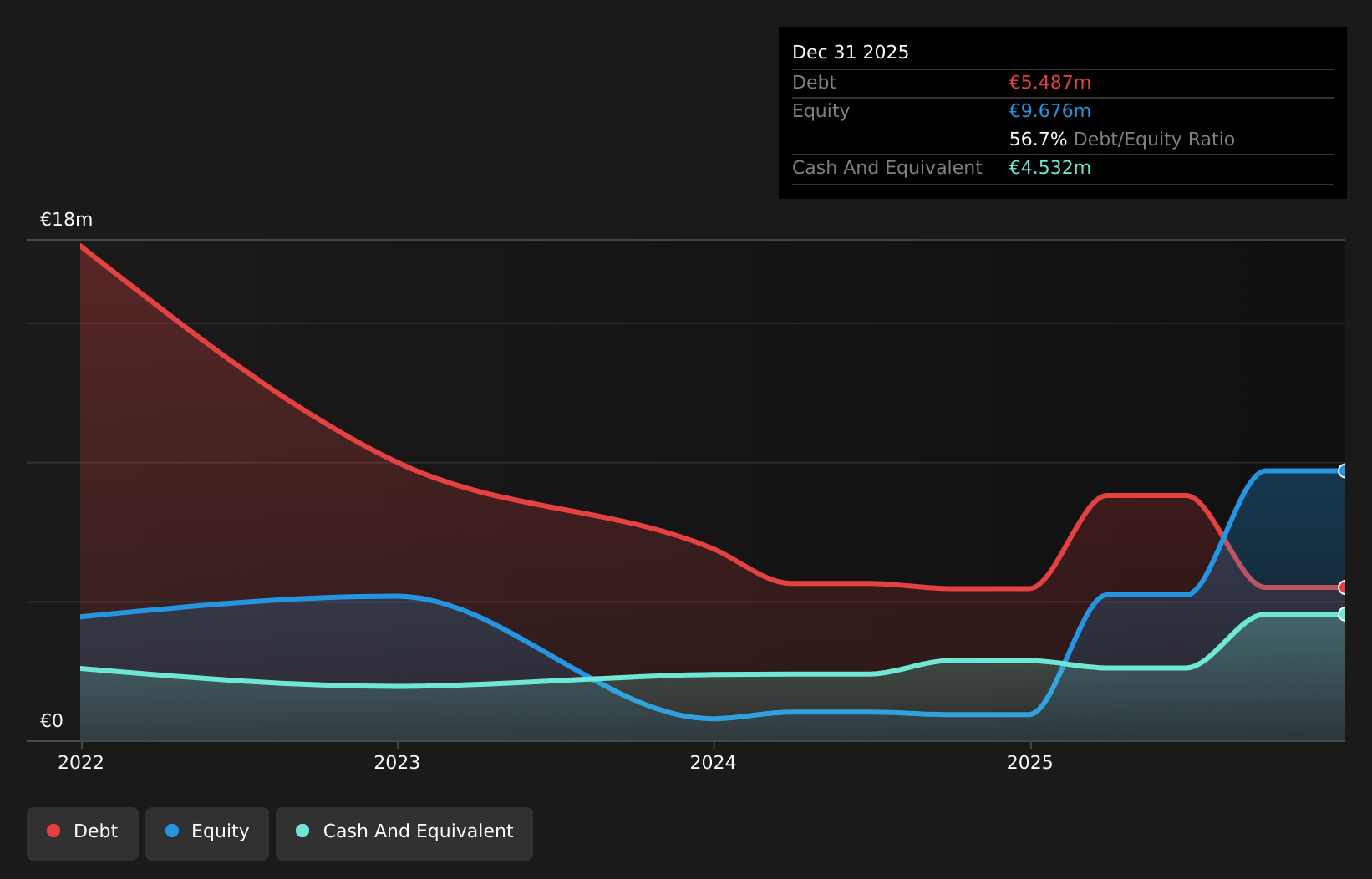Viewport: 1372px width, 879px height.
Task: Click the 56.7% Debt/Equity Ratio text
Action: (x=1122, y=140)
